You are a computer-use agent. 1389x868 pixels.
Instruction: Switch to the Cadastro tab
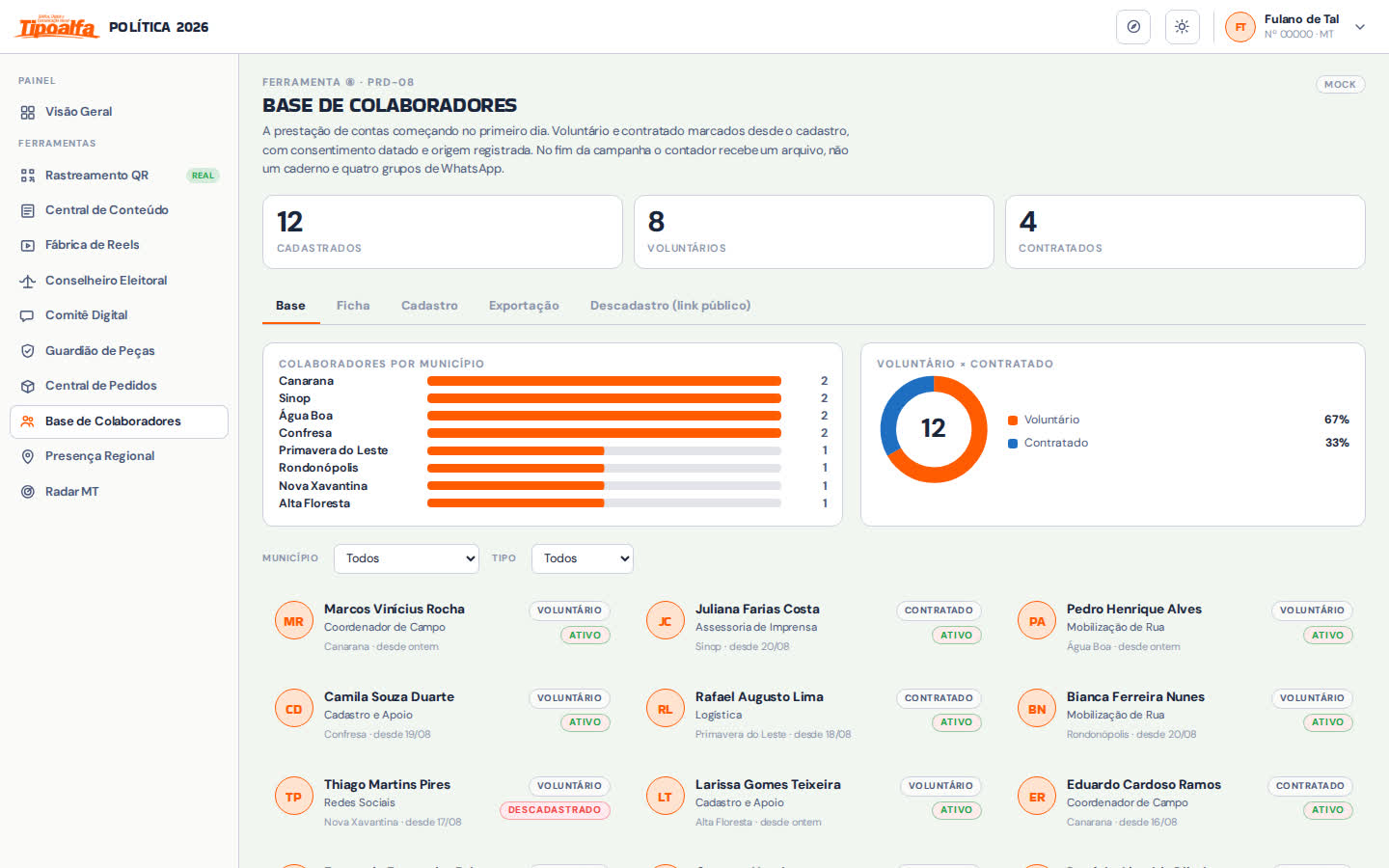[x=429, y=306]
